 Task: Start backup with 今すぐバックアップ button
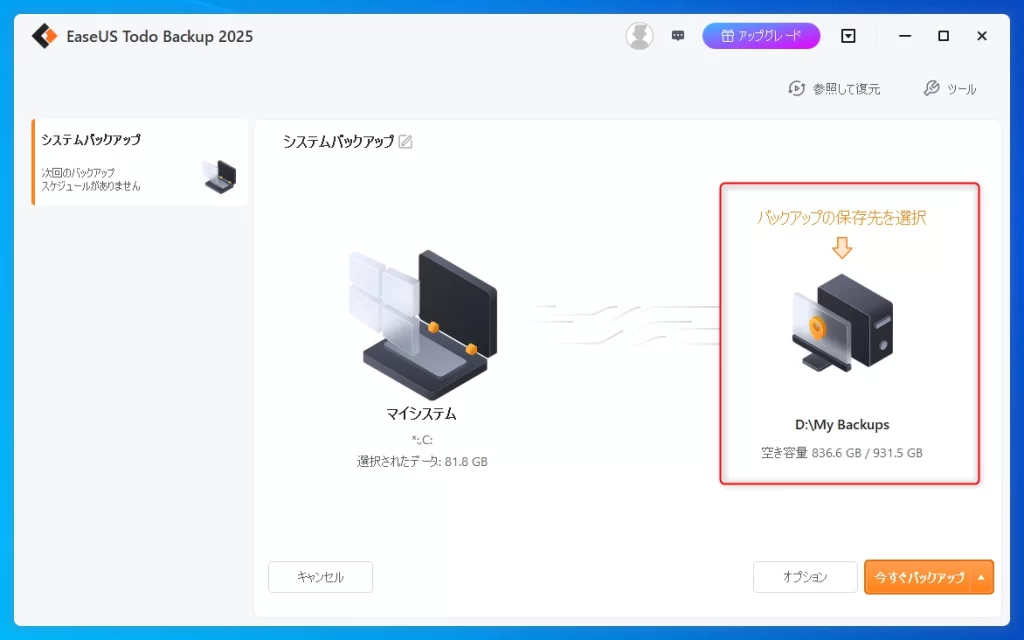[x=918, y=577]
